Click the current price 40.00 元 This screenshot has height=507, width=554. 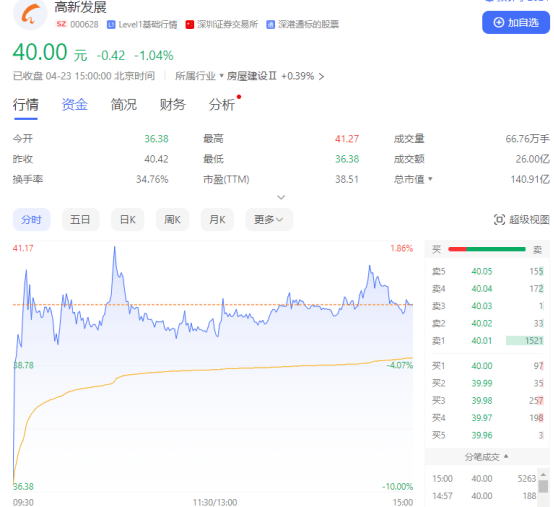coord(50,52)
